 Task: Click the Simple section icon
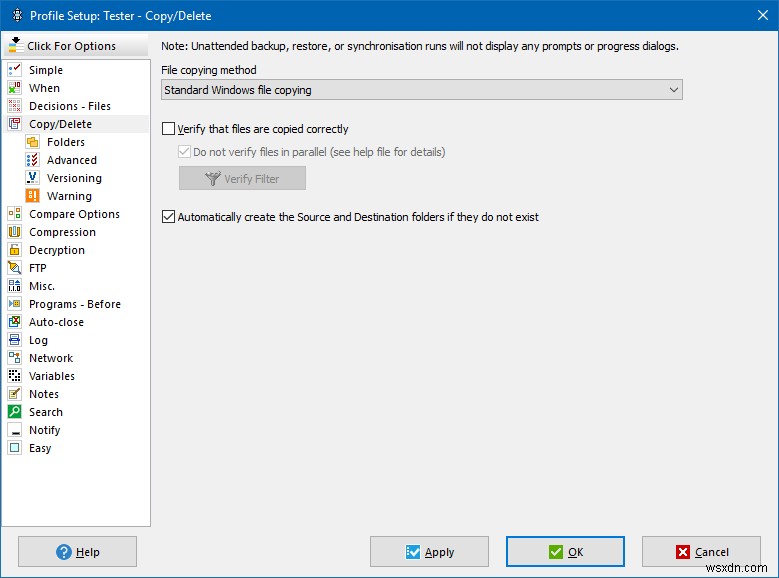[15, 70]
